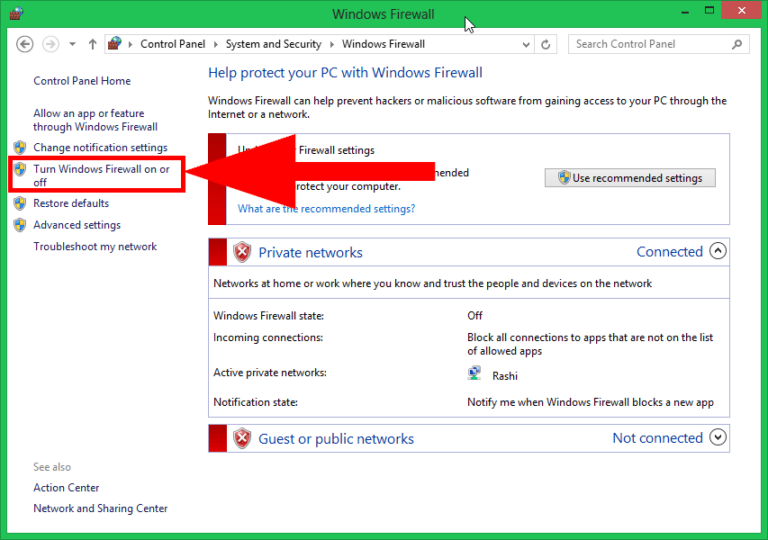768x540 pixels.
Task: Go up one folder level arrow
Action: (x=92, y=44)
